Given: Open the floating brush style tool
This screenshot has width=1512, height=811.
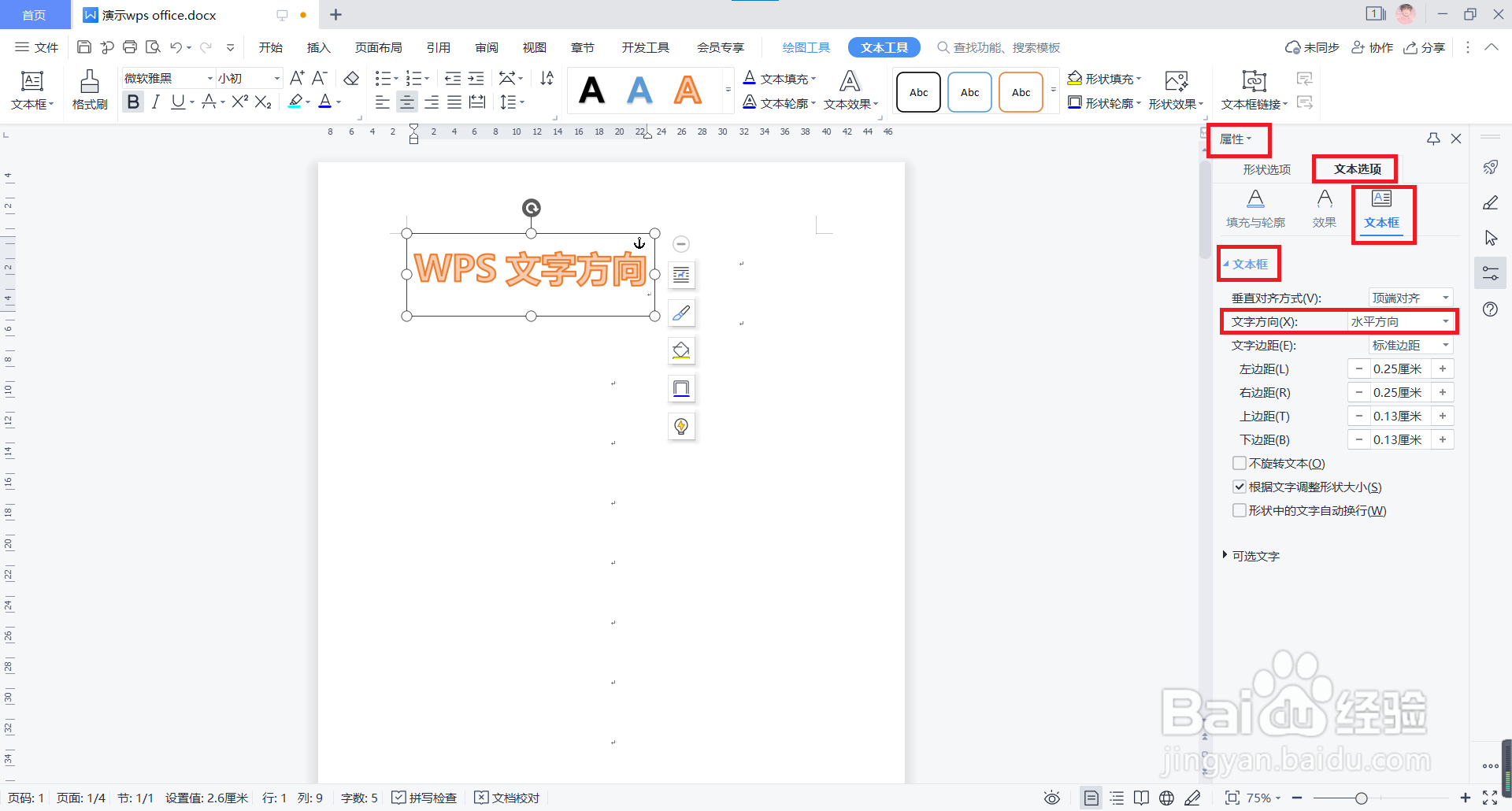Looking at the screenshot, I should click(681, 313).
